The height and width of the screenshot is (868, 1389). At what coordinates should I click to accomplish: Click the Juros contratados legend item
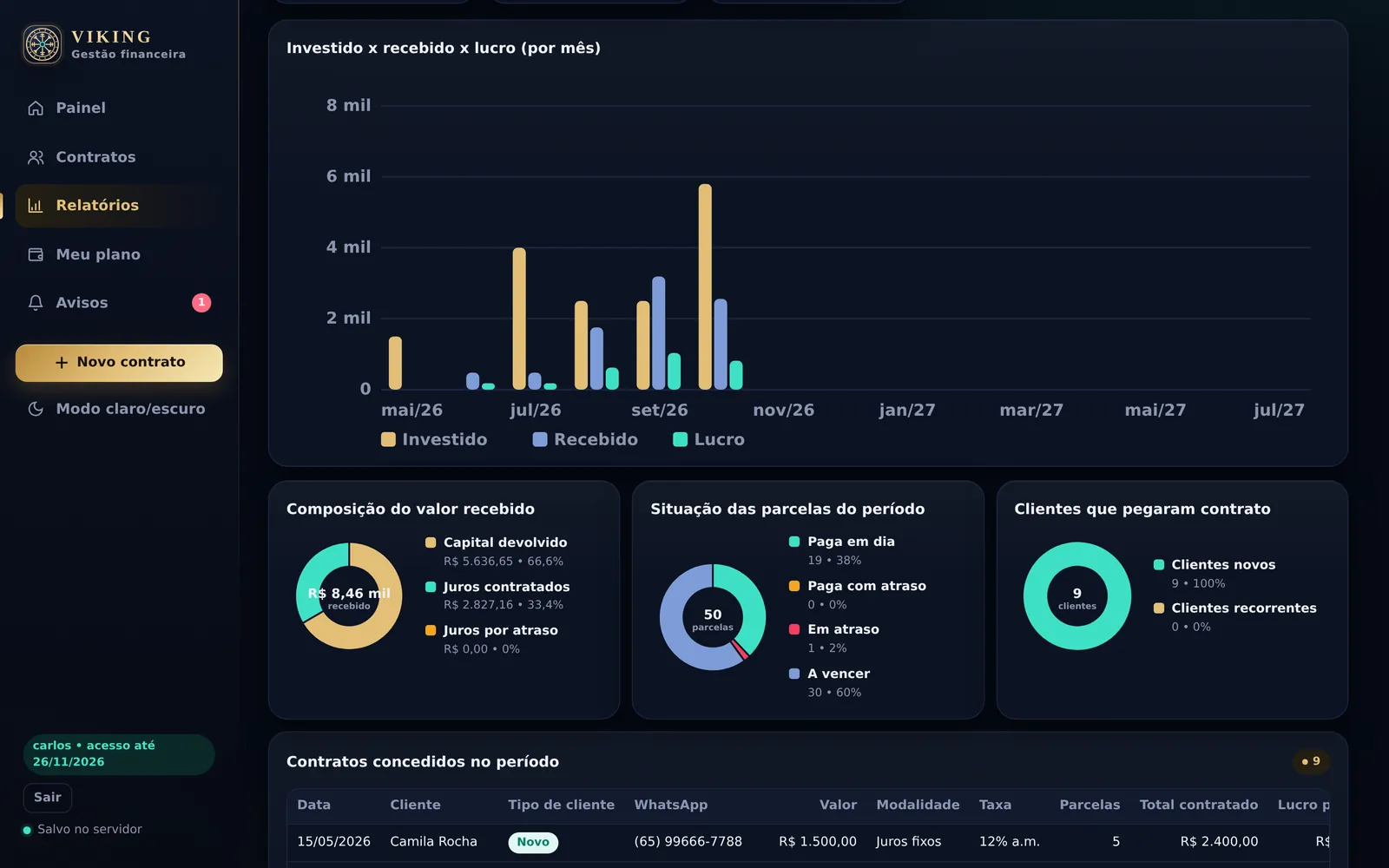pyautogui.click(x=497, y=595)
